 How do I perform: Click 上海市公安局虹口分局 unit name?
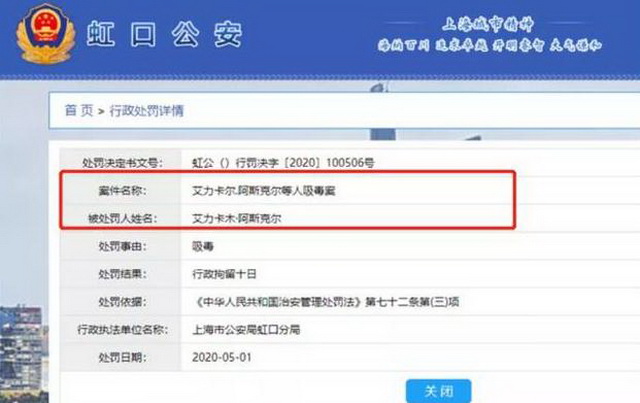(246, 330)
